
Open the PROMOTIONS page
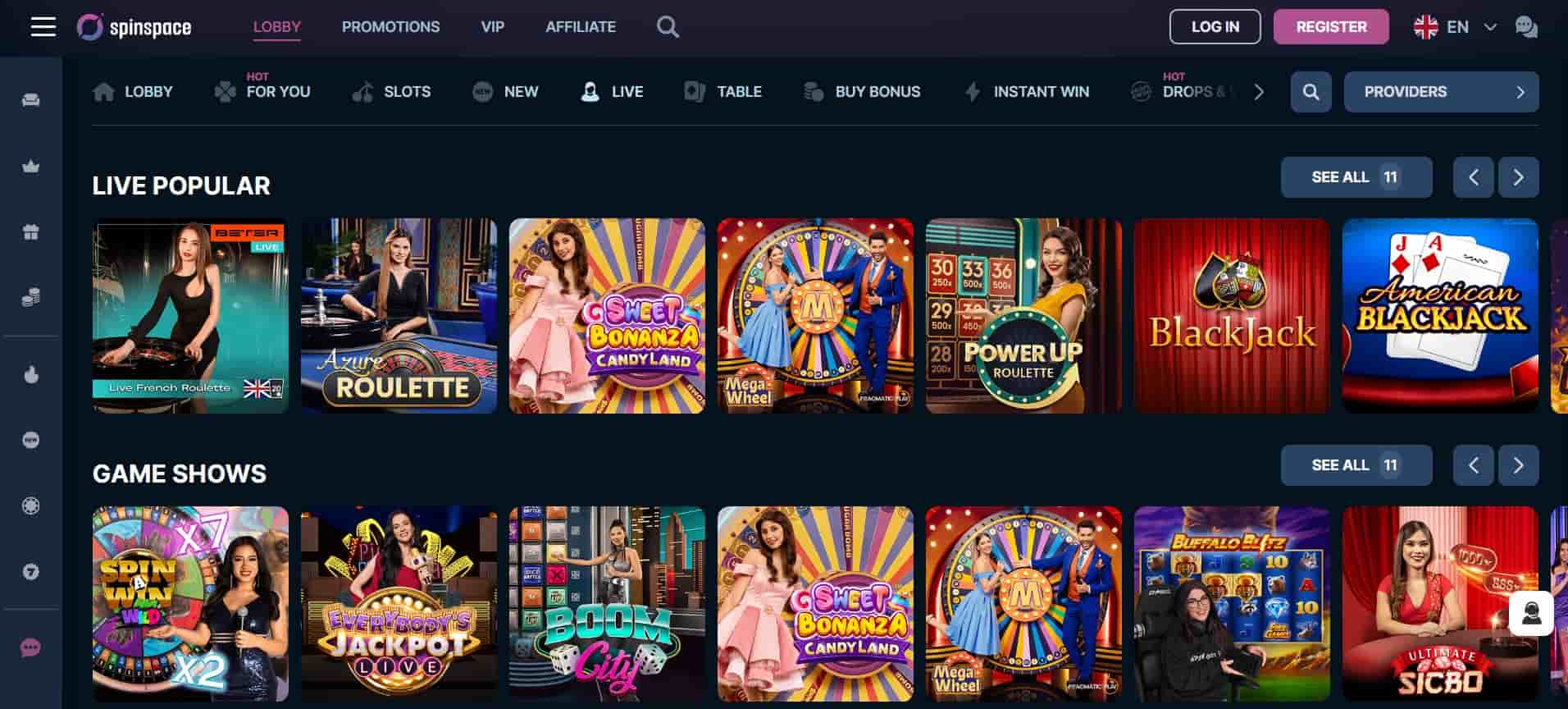(390, 27)
